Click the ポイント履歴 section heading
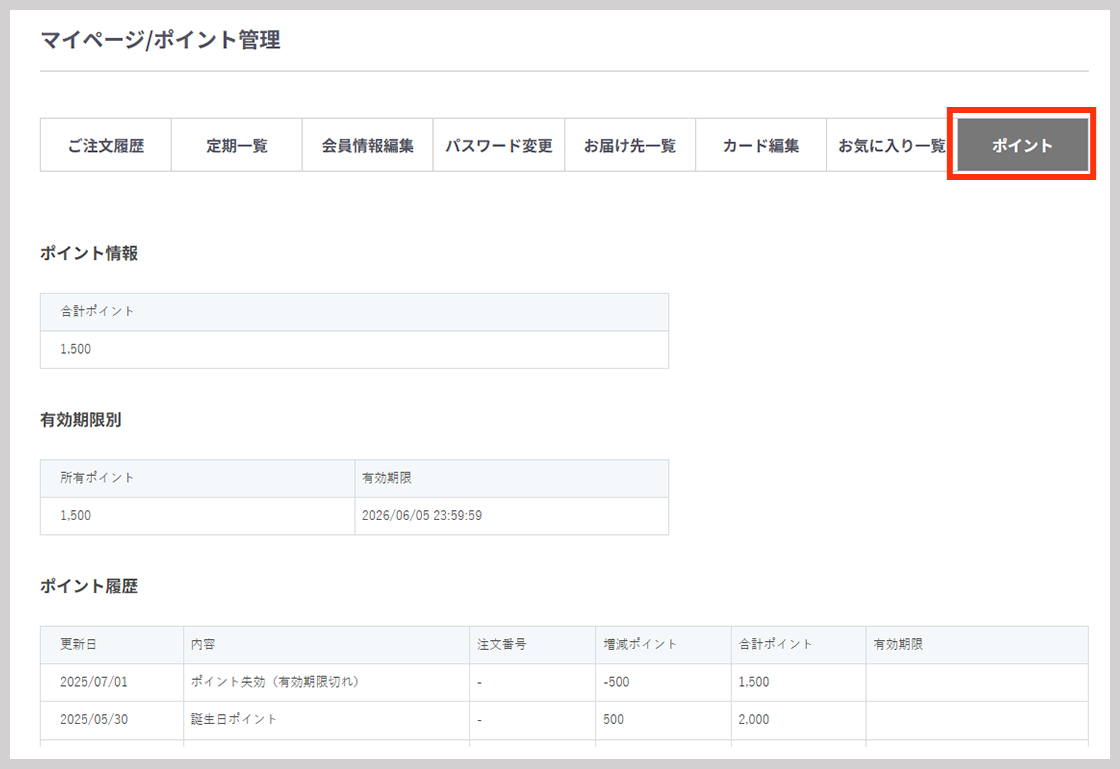 click(89, 586)
